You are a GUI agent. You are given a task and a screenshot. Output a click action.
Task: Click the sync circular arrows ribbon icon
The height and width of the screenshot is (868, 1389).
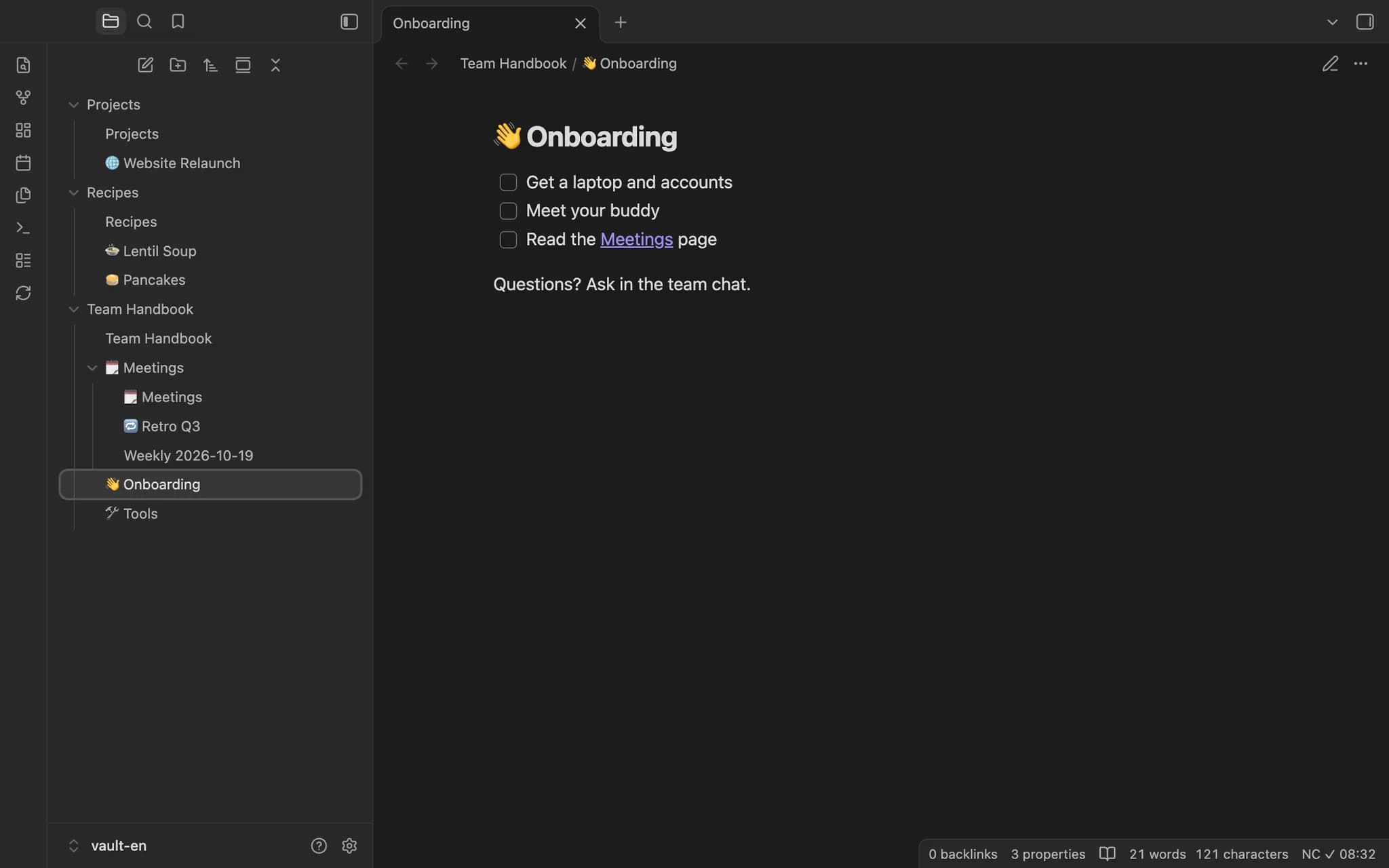click(23, 293)
